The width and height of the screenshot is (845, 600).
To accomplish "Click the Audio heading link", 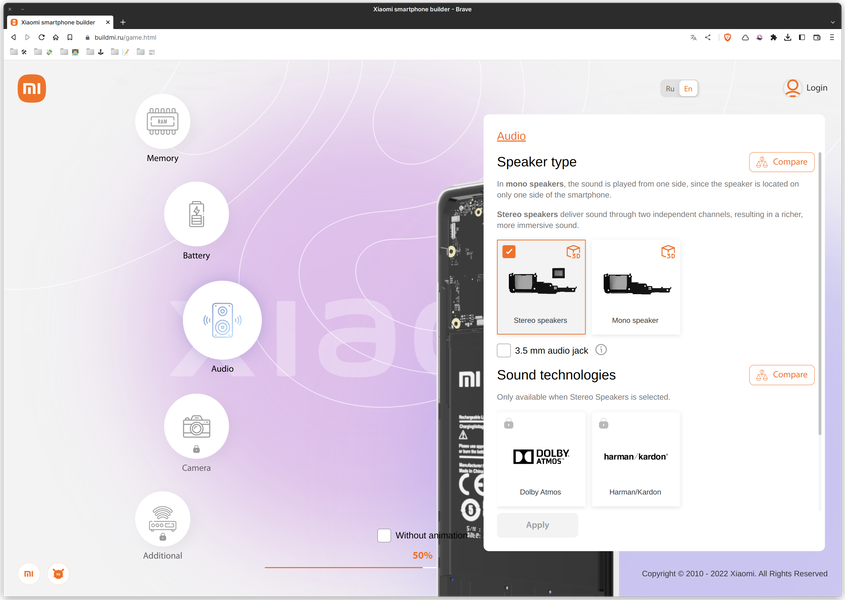I will click(511, 136).
